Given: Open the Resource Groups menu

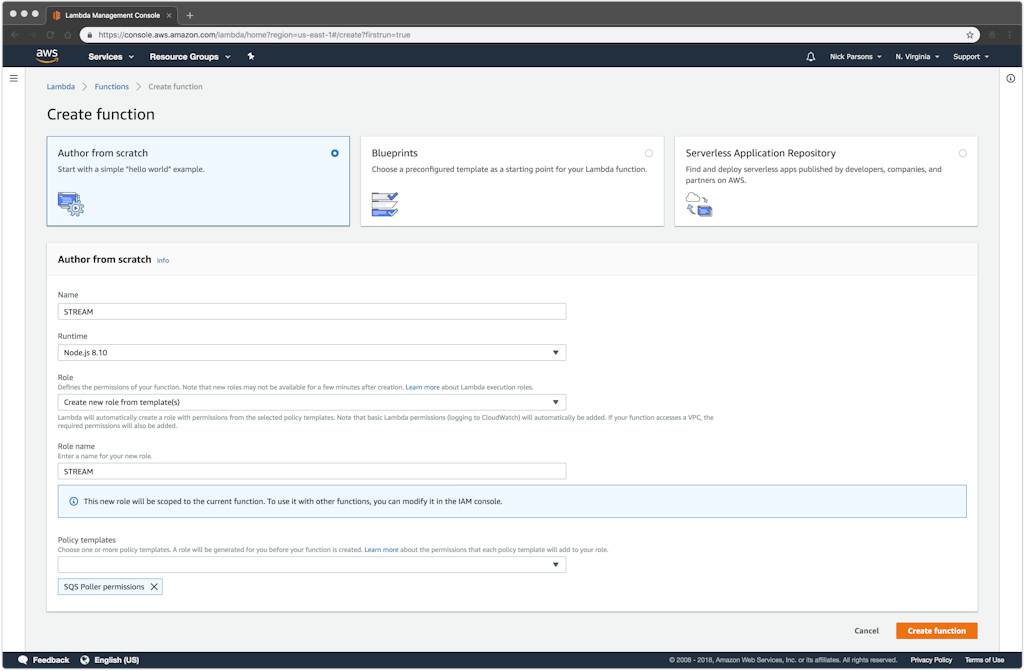Looking at the screenshot, I should pos(187,57).
